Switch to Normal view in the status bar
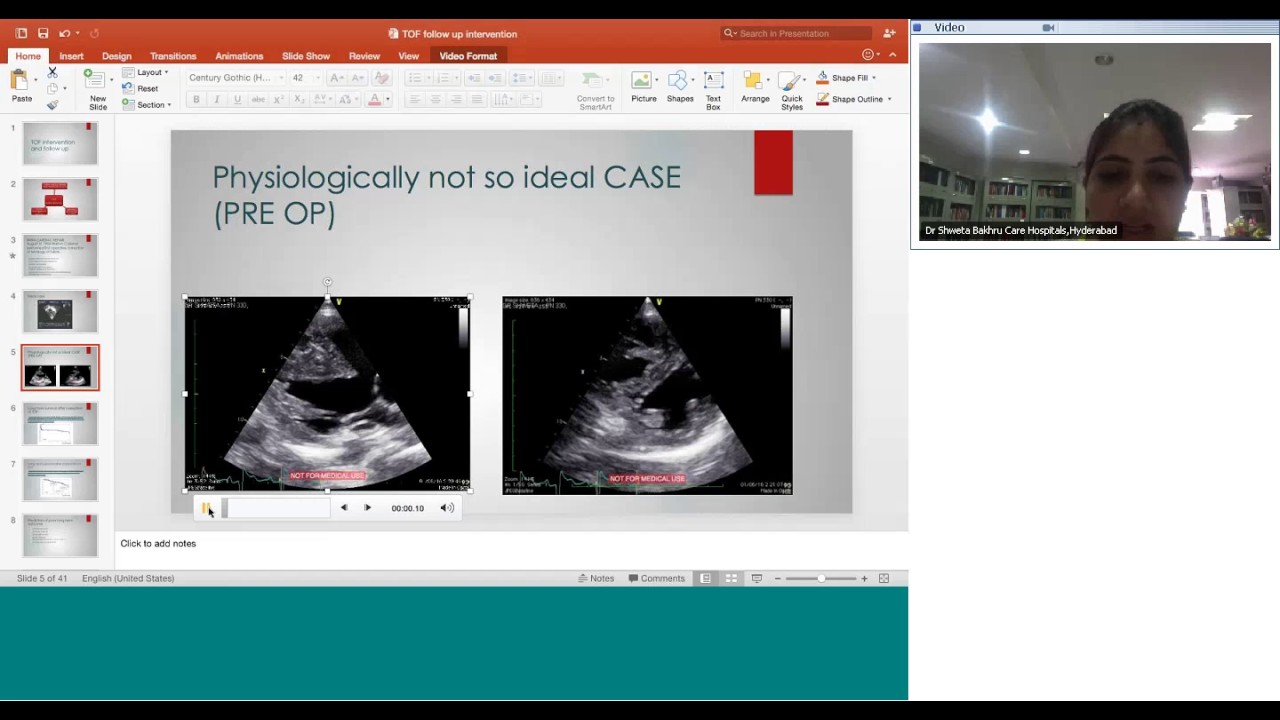The height and width of the screenshot is (720, 1280). (705, 578)
